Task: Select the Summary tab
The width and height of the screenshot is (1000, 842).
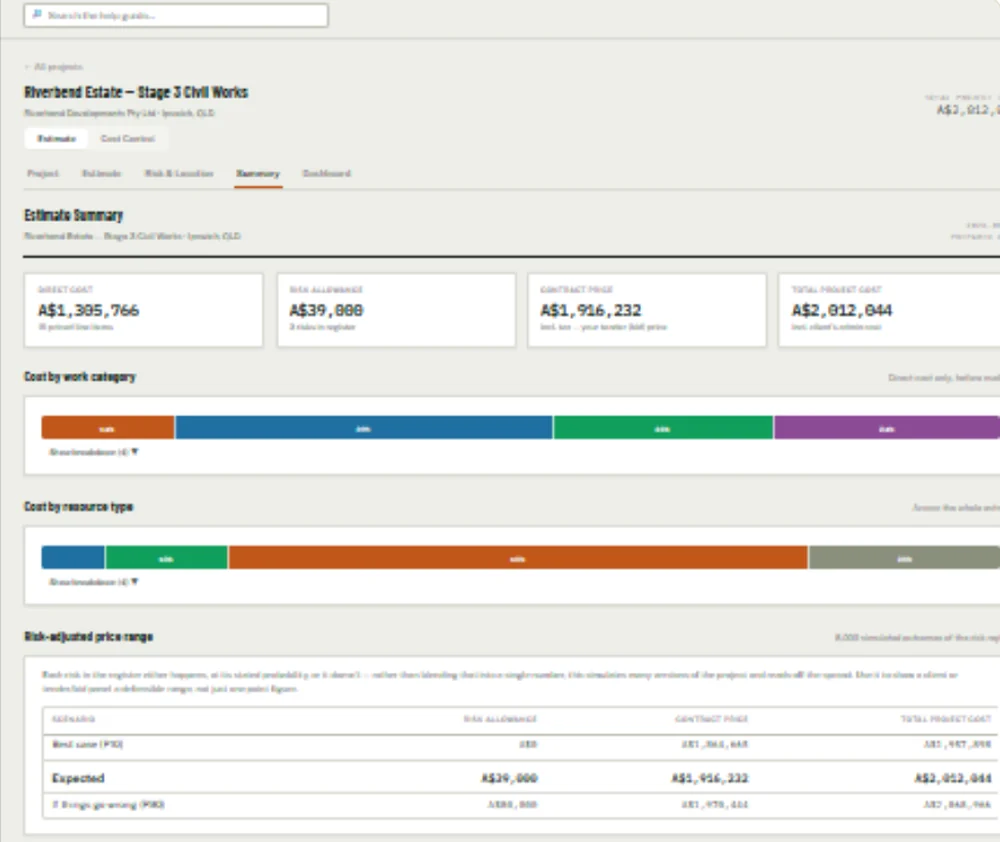Action: pyautogui.click(x=258, y=174)
